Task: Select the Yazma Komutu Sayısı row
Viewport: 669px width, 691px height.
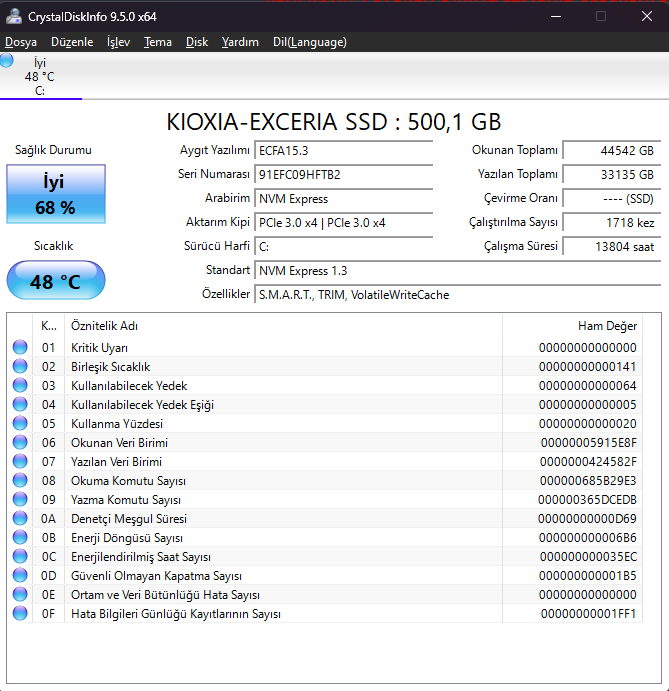Action: (125, 500)
